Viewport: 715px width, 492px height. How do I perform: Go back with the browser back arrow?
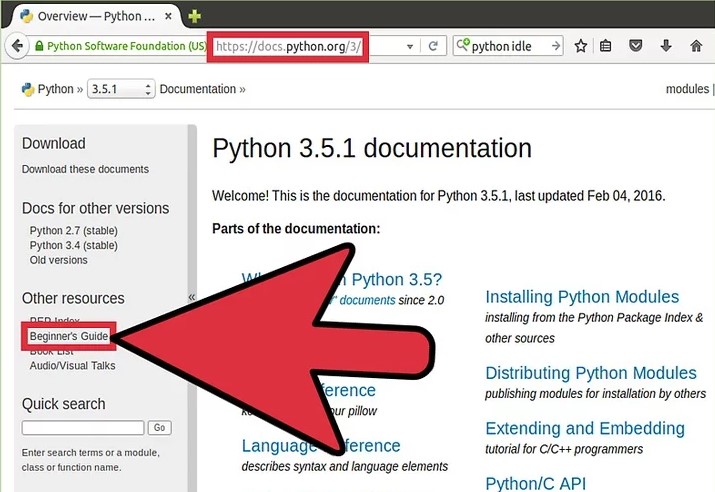pyautogui.click(x=16, y=46)
